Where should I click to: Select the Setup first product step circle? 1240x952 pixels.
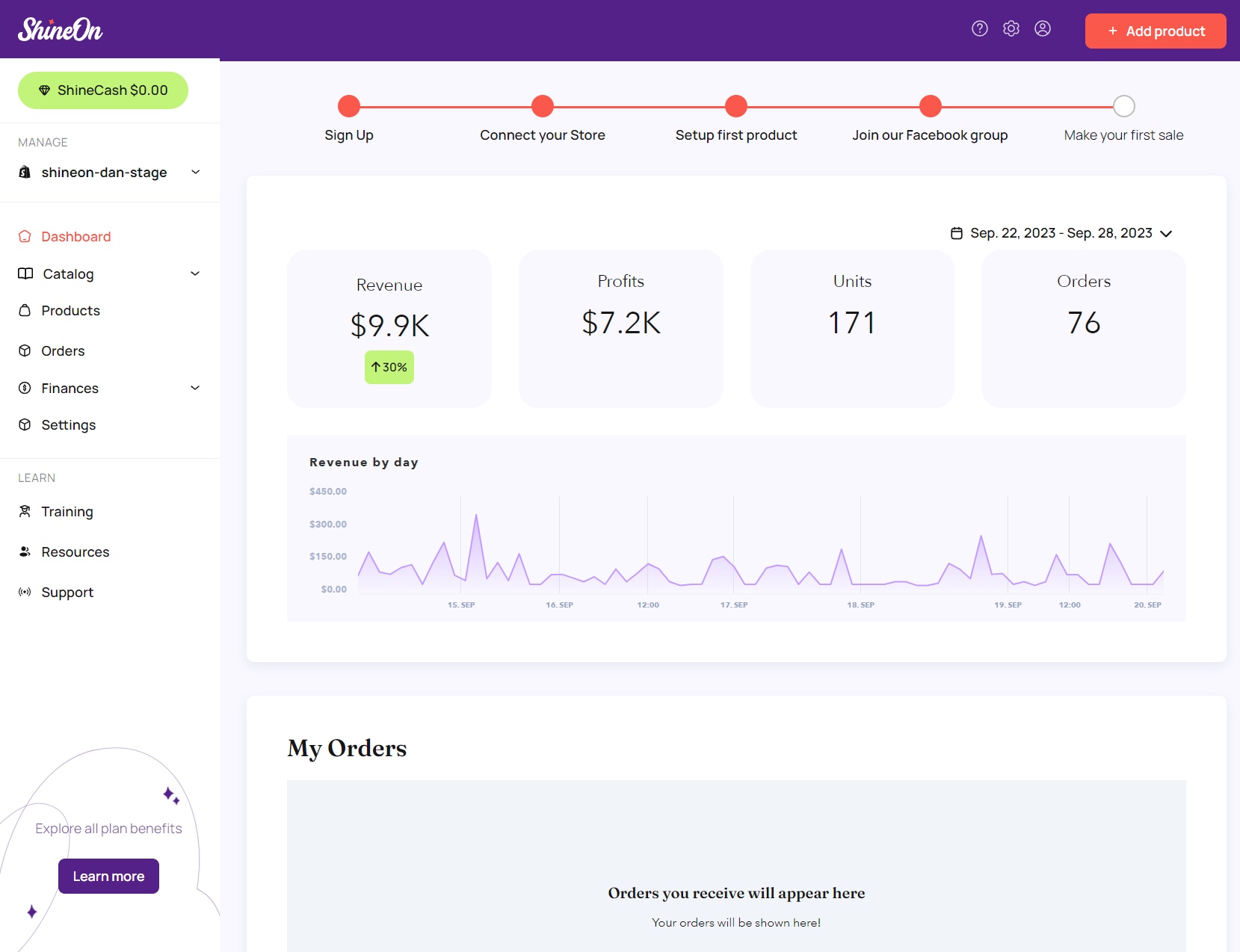tap(736, 106)
